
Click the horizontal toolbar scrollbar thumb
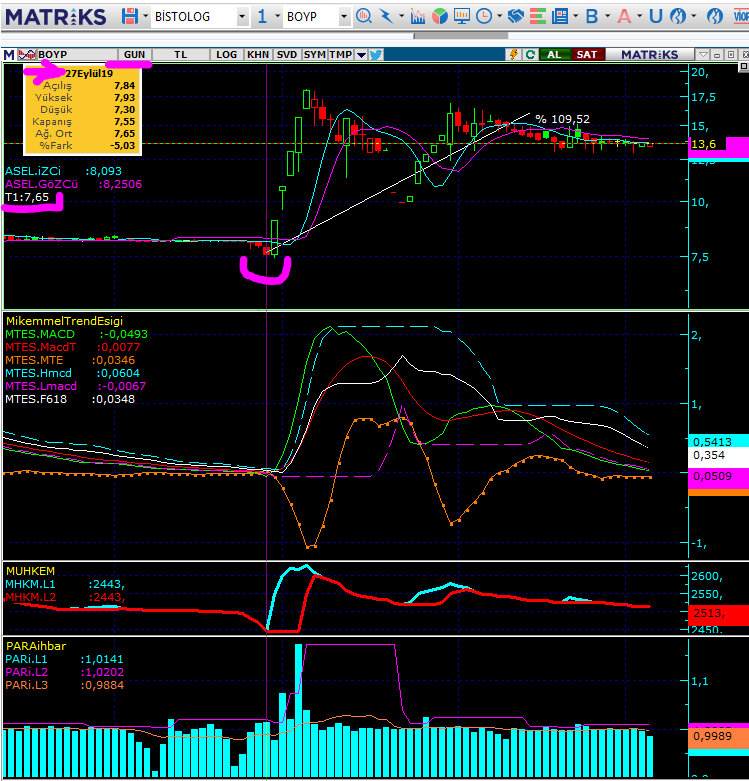(x=461, y=35)
